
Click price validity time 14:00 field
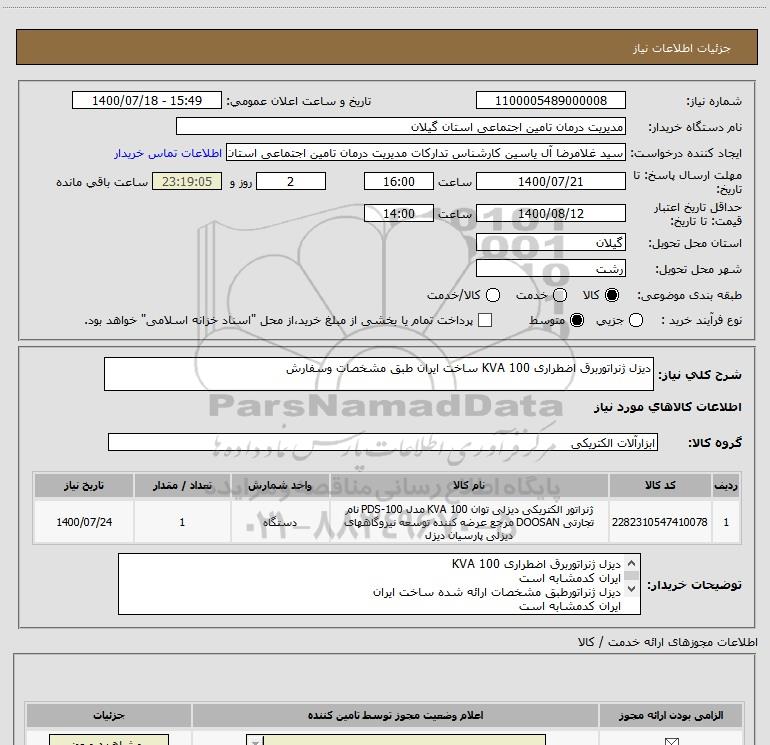[x=399, y=214]
